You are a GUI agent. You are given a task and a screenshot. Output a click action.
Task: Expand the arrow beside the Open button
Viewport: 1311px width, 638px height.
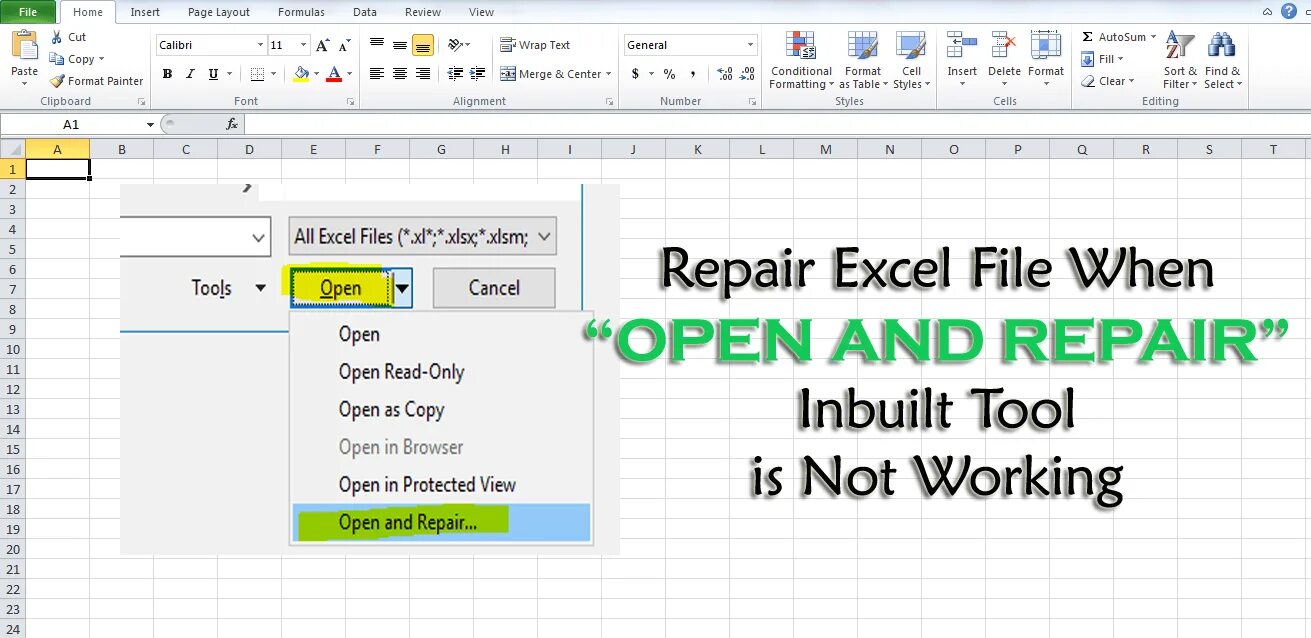click(401, 288)
